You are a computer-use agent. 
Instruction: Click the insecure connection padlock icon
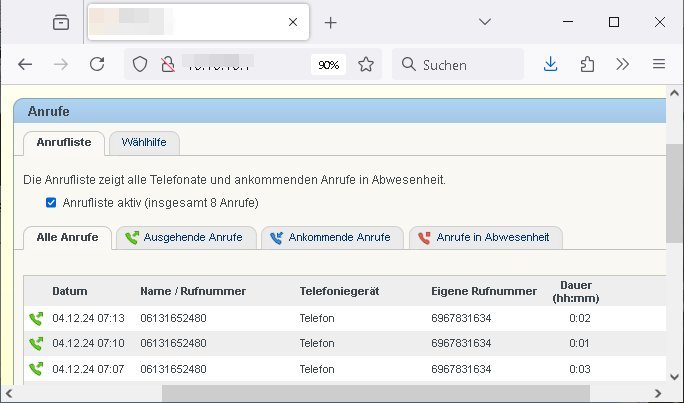pos(168,64)
